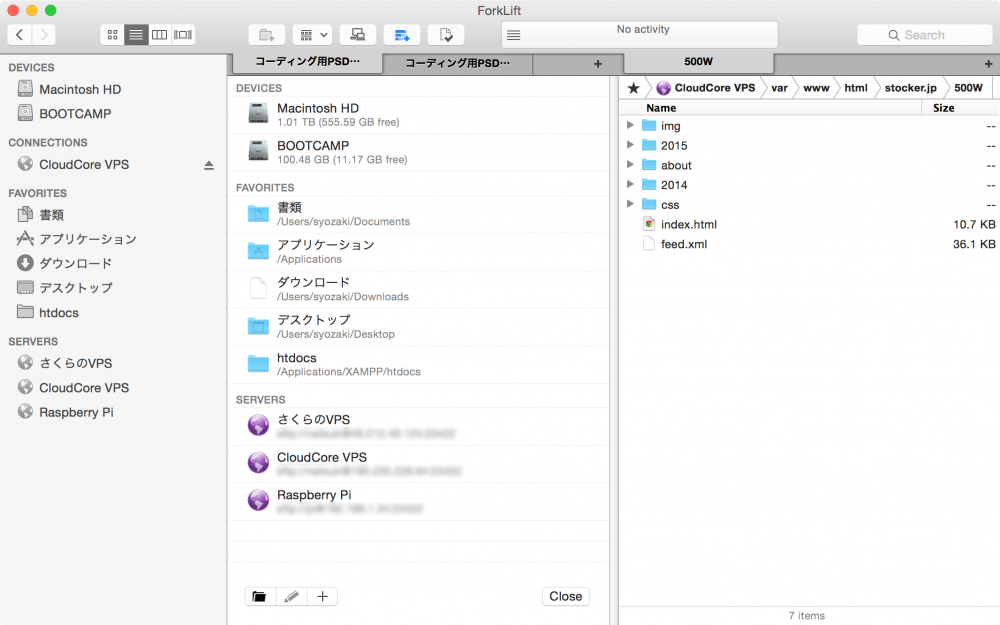
Task: Select the second コーディング用PSD tab
Action: 458,64
